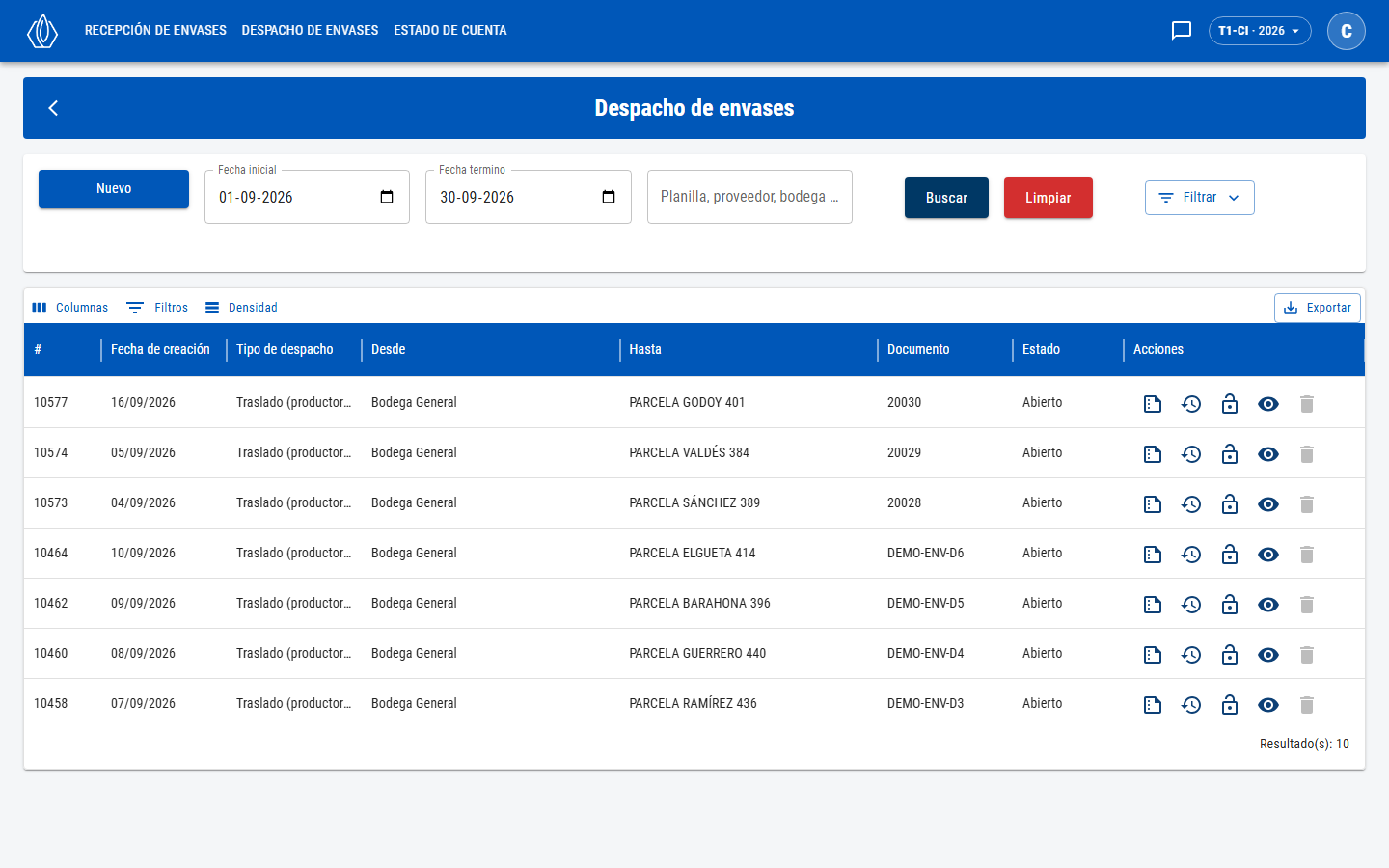Open the Exportar options
The width and height of the screenshot is (1389, 868).
point(1318,308)
